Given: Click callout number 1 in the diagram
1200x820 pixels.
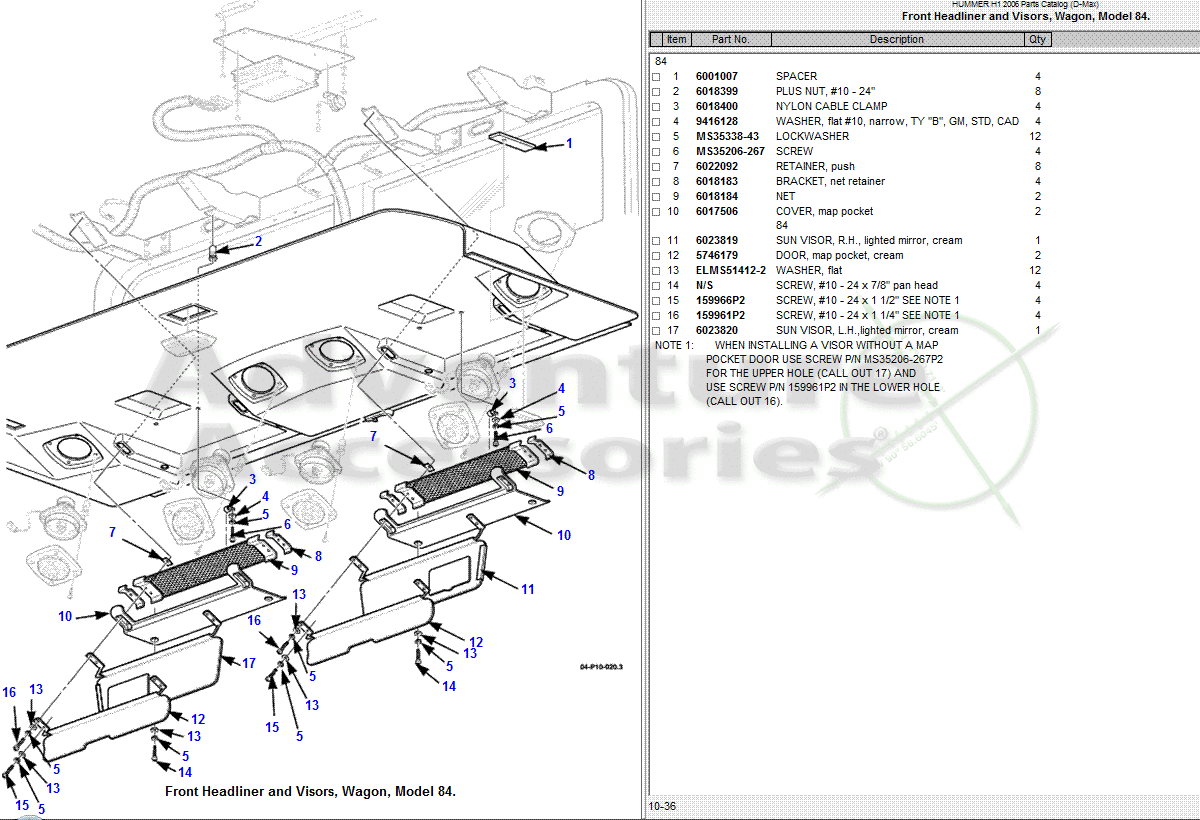Looking at the screenshot, I should (x=570, y=144).
